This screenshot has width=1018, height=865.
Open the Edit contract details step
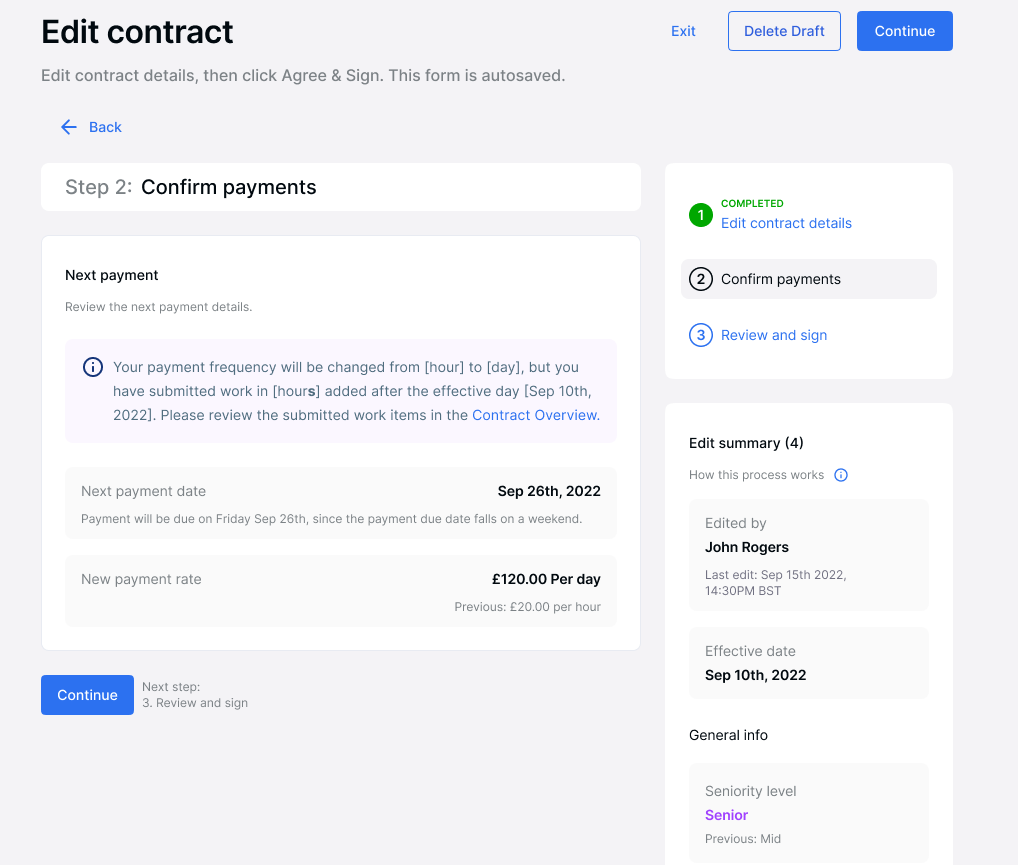pos(786,223)
